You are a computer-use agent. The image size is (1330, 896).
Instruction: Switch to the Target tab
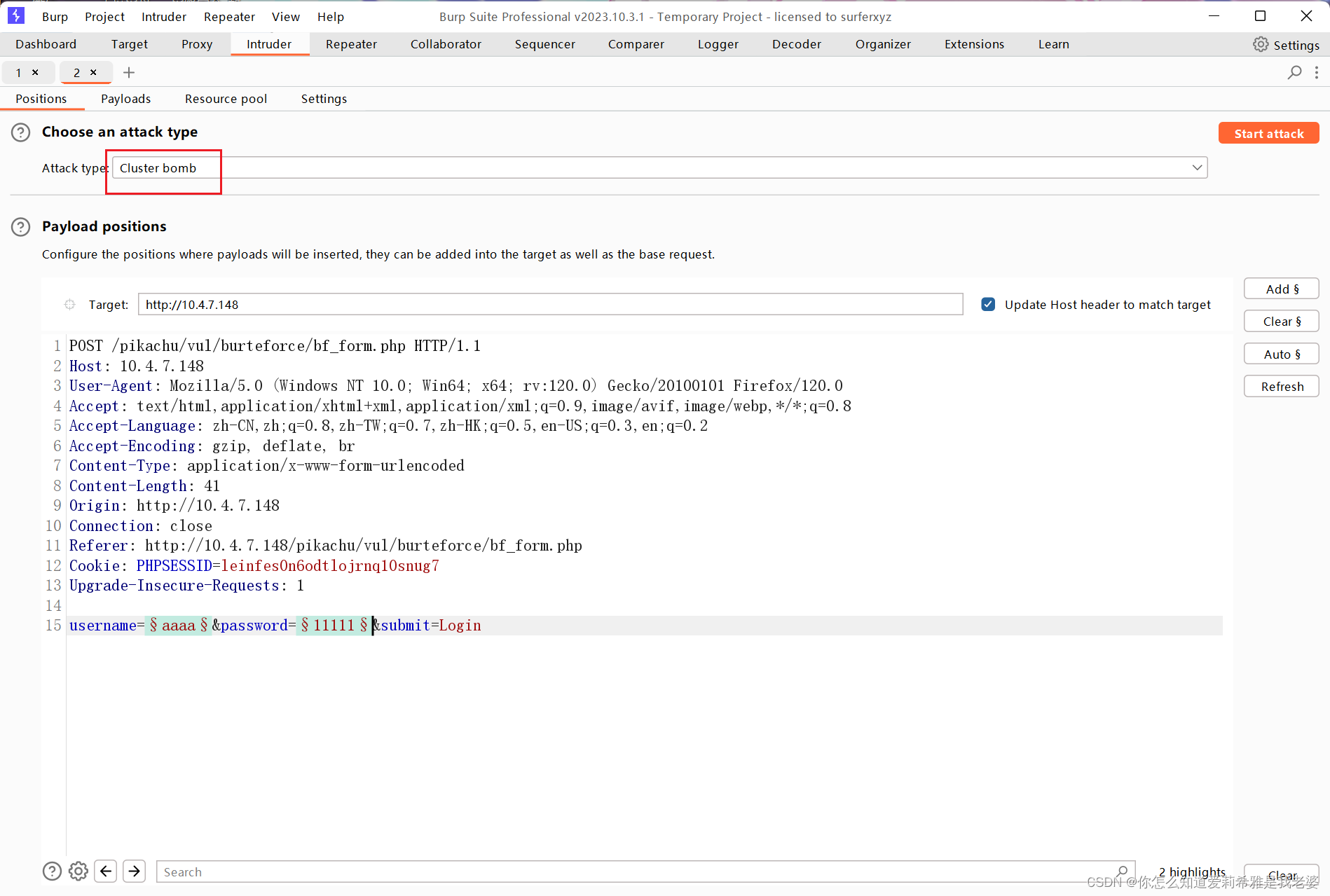pyautogui.click(x=130, y=44)
